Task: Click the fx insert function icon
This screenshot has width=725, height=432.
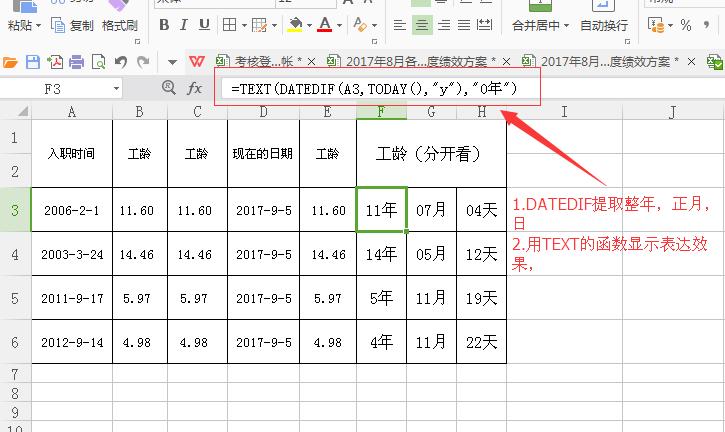Action: [194, 88]
